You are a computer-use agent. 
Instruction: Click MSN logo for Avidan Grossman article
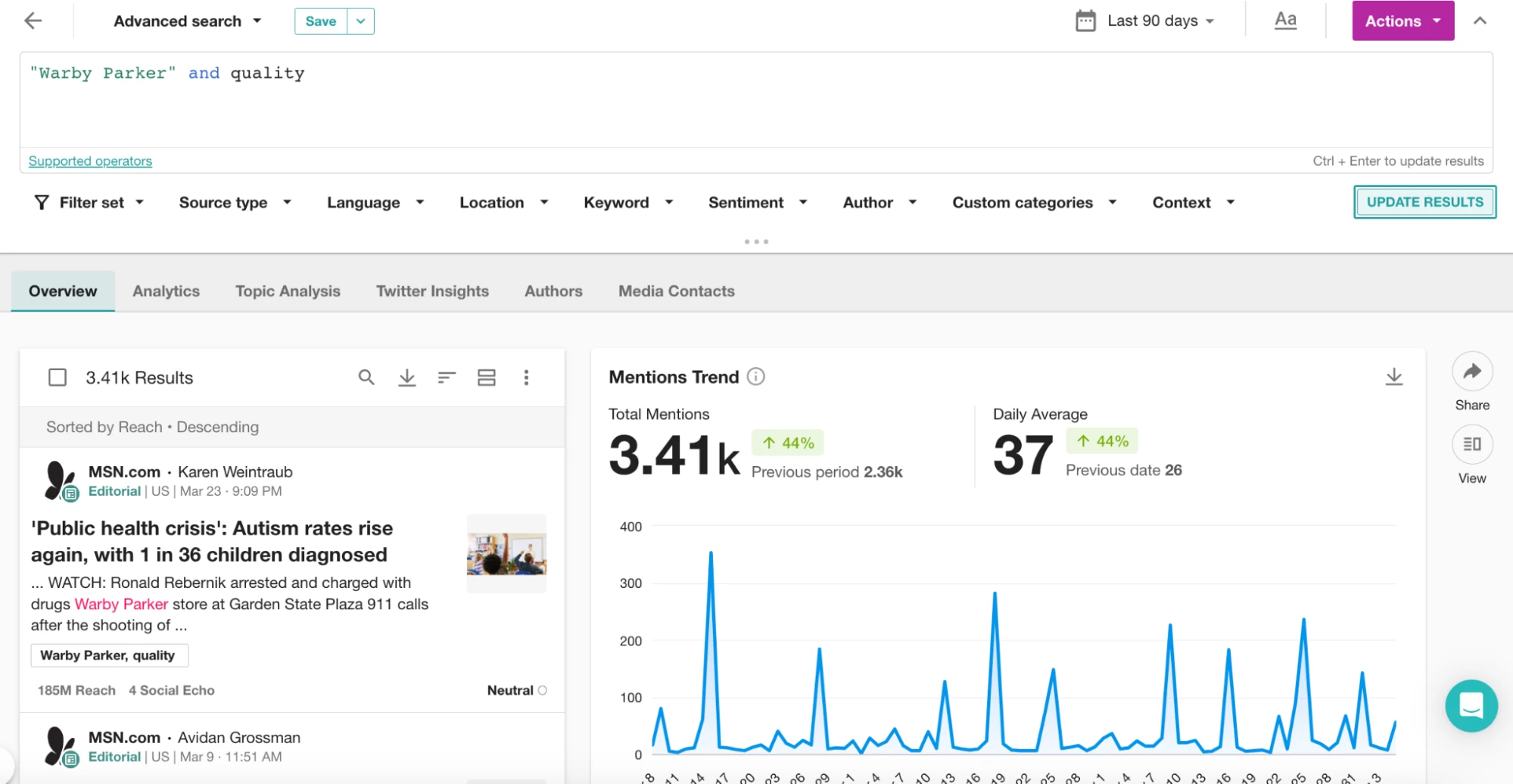(61, 746)
